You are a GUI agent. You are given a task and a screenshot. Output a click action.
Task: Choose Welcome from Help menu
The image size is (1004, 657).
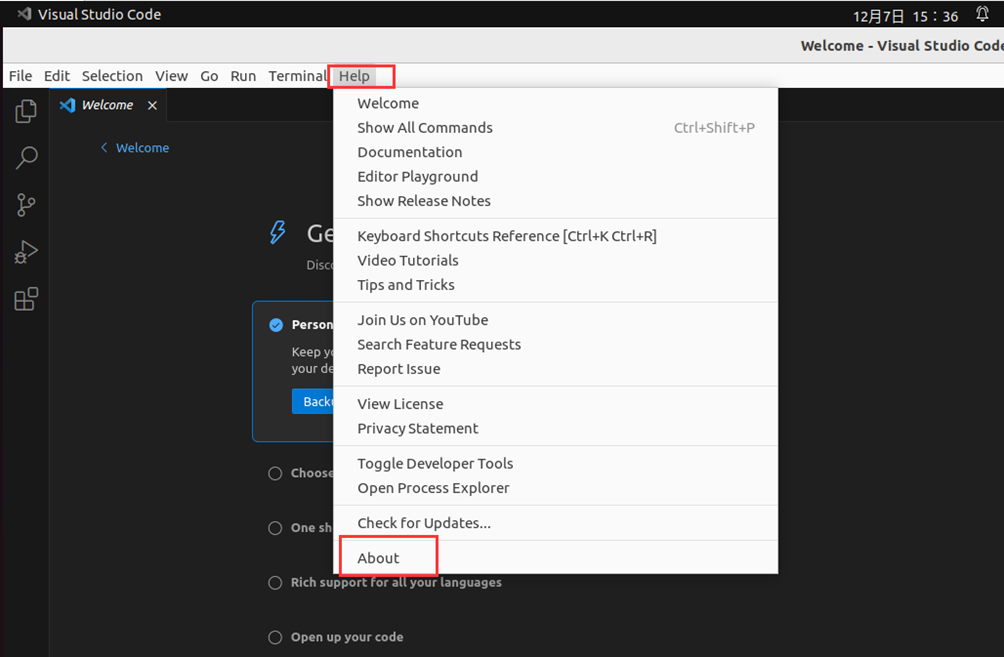(x=556, y=103)
